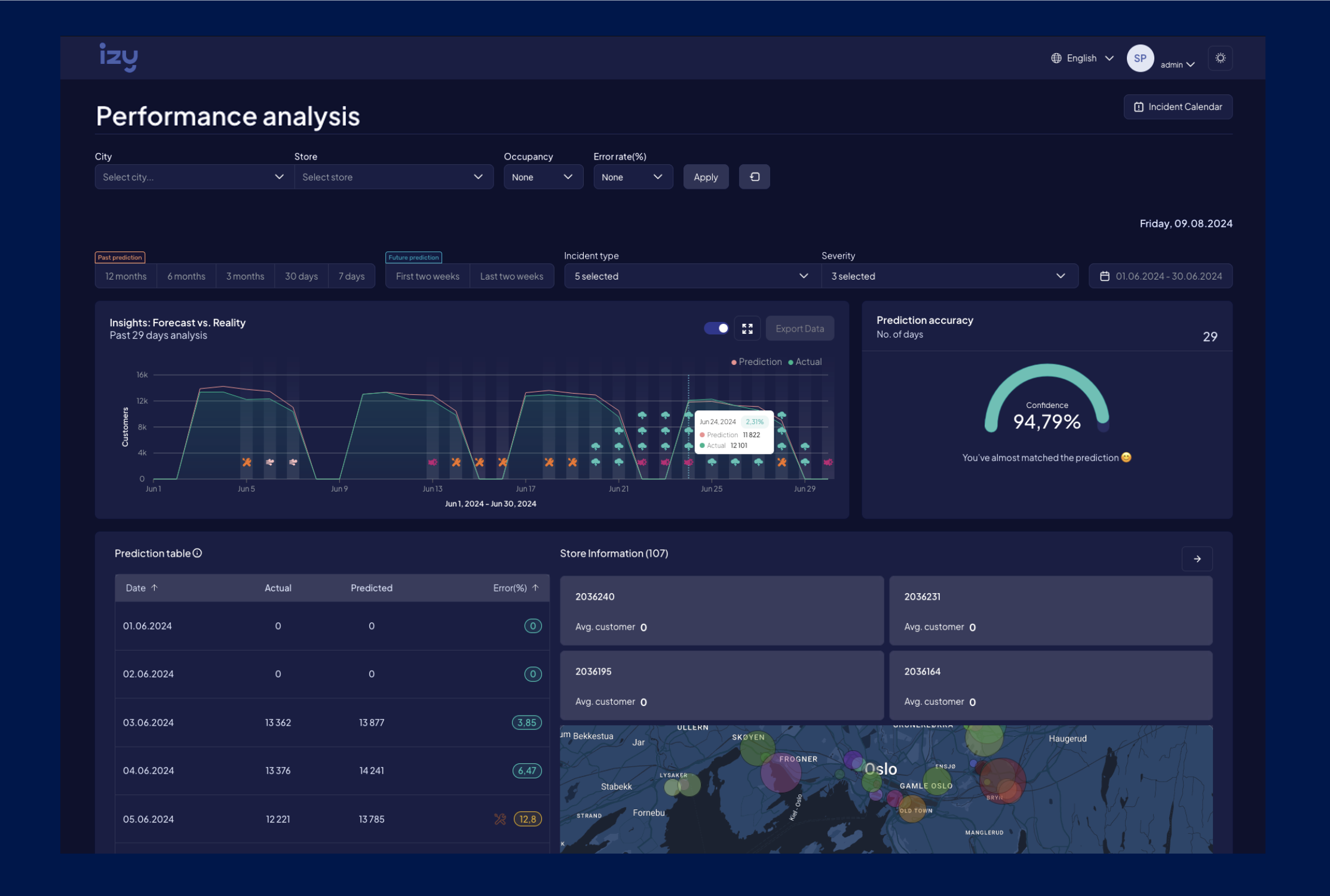Select the 3 months range tab
1330x896 pixels.
[245, 276]
